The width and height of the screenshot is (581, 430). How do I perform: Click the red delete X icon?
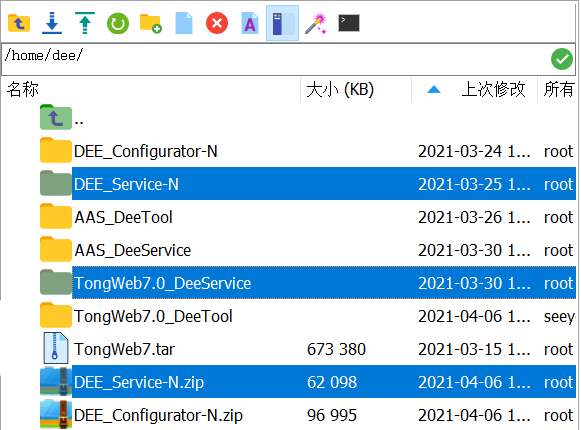click(217, 23)
